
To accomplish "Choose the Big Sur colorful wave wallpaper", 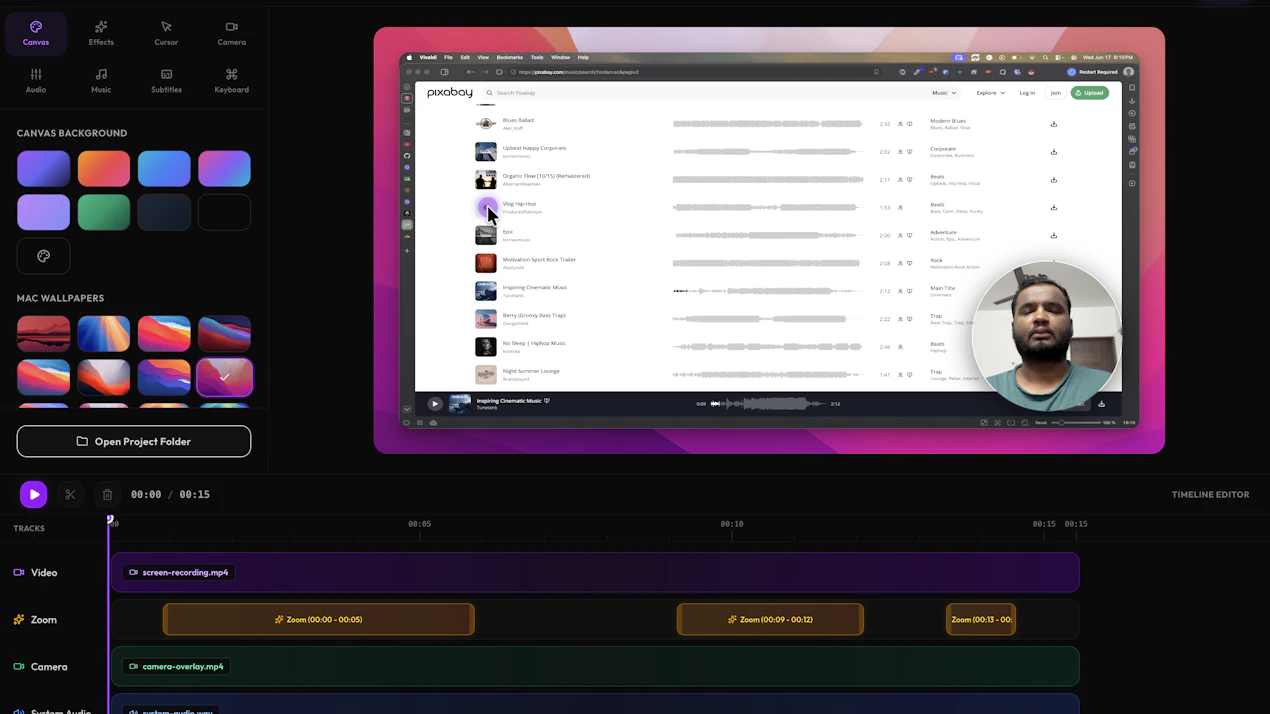I will 164,334.
